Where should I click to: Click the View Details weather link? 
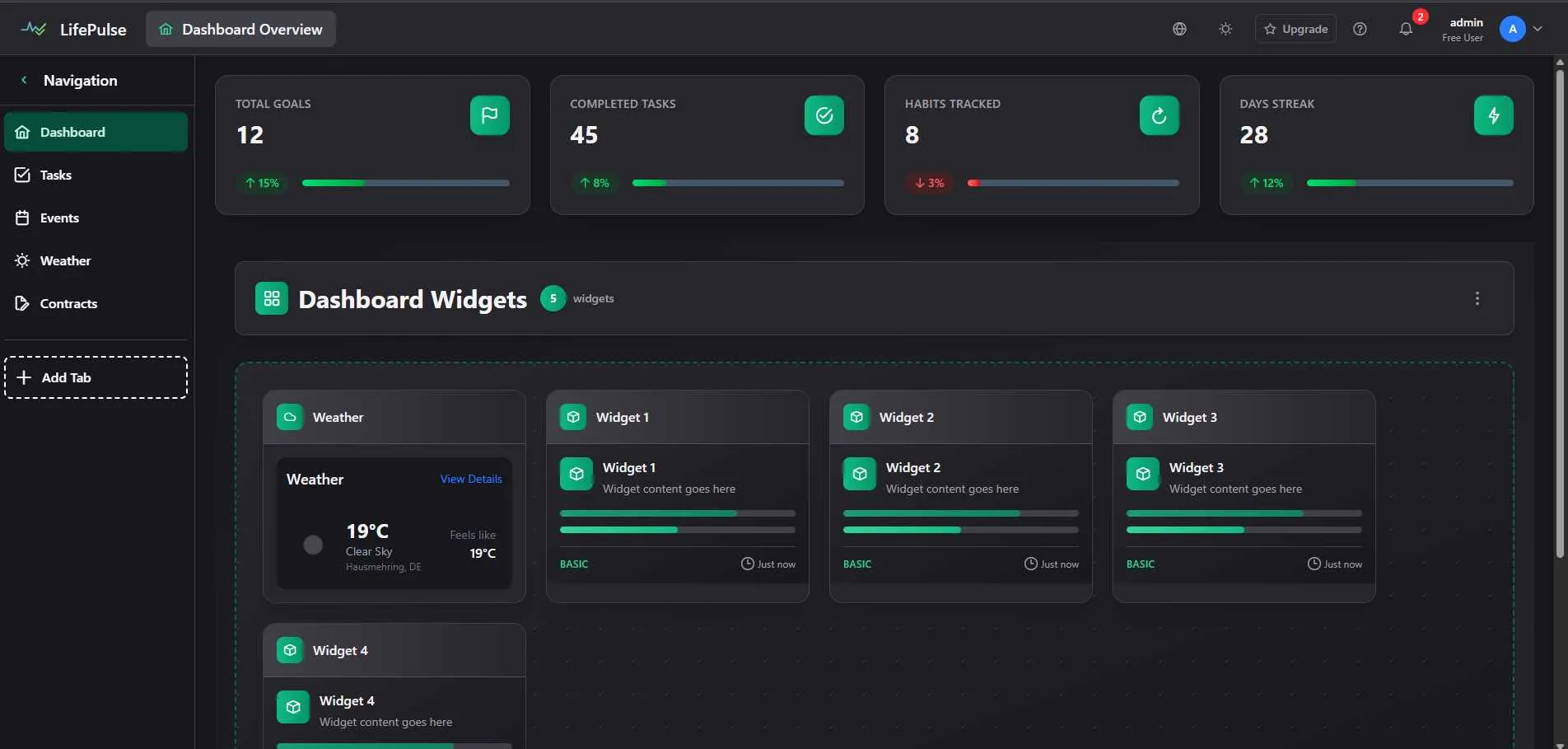(x=470, y=479)
